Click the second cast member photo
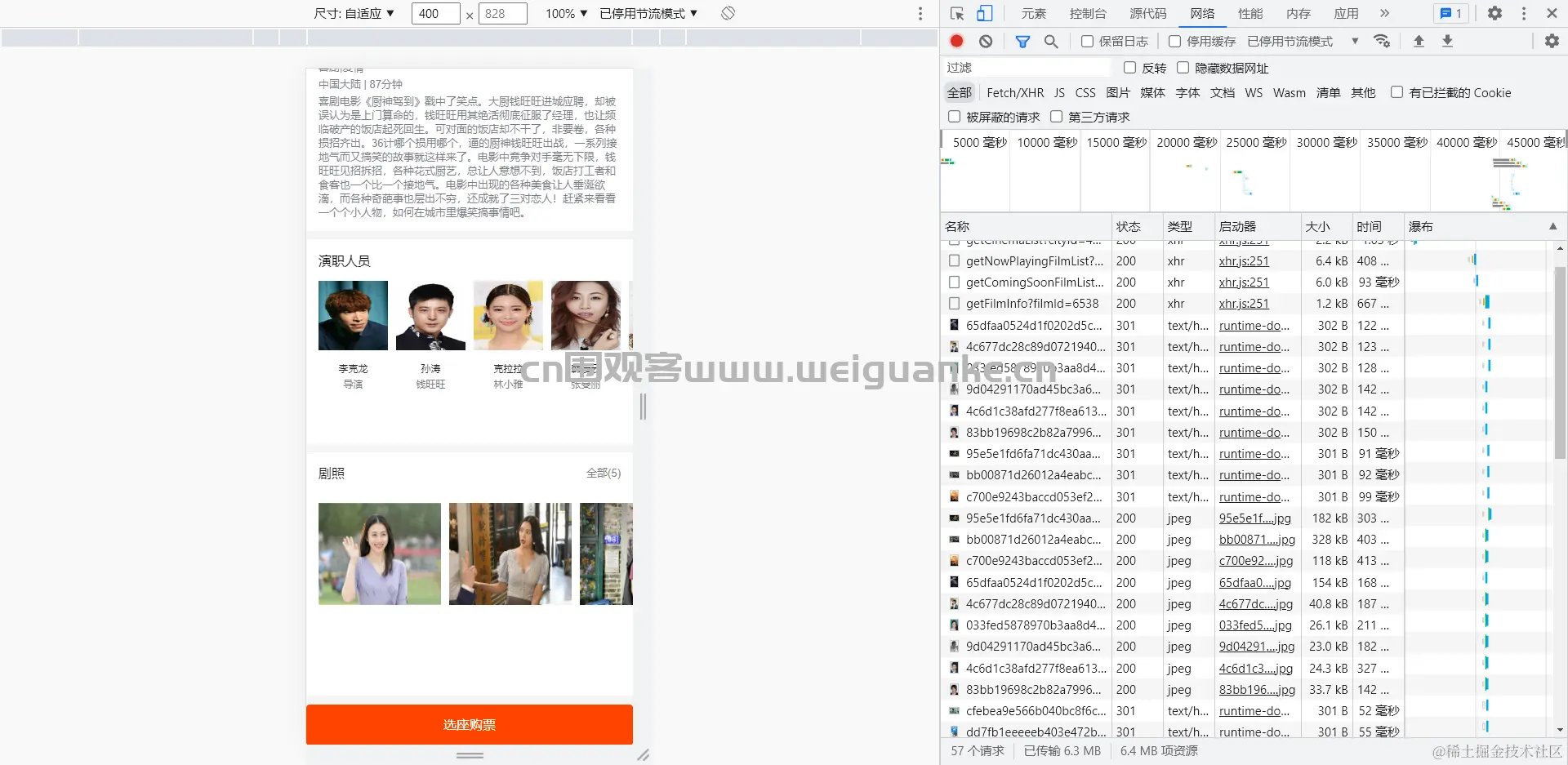 pos(430,315)
